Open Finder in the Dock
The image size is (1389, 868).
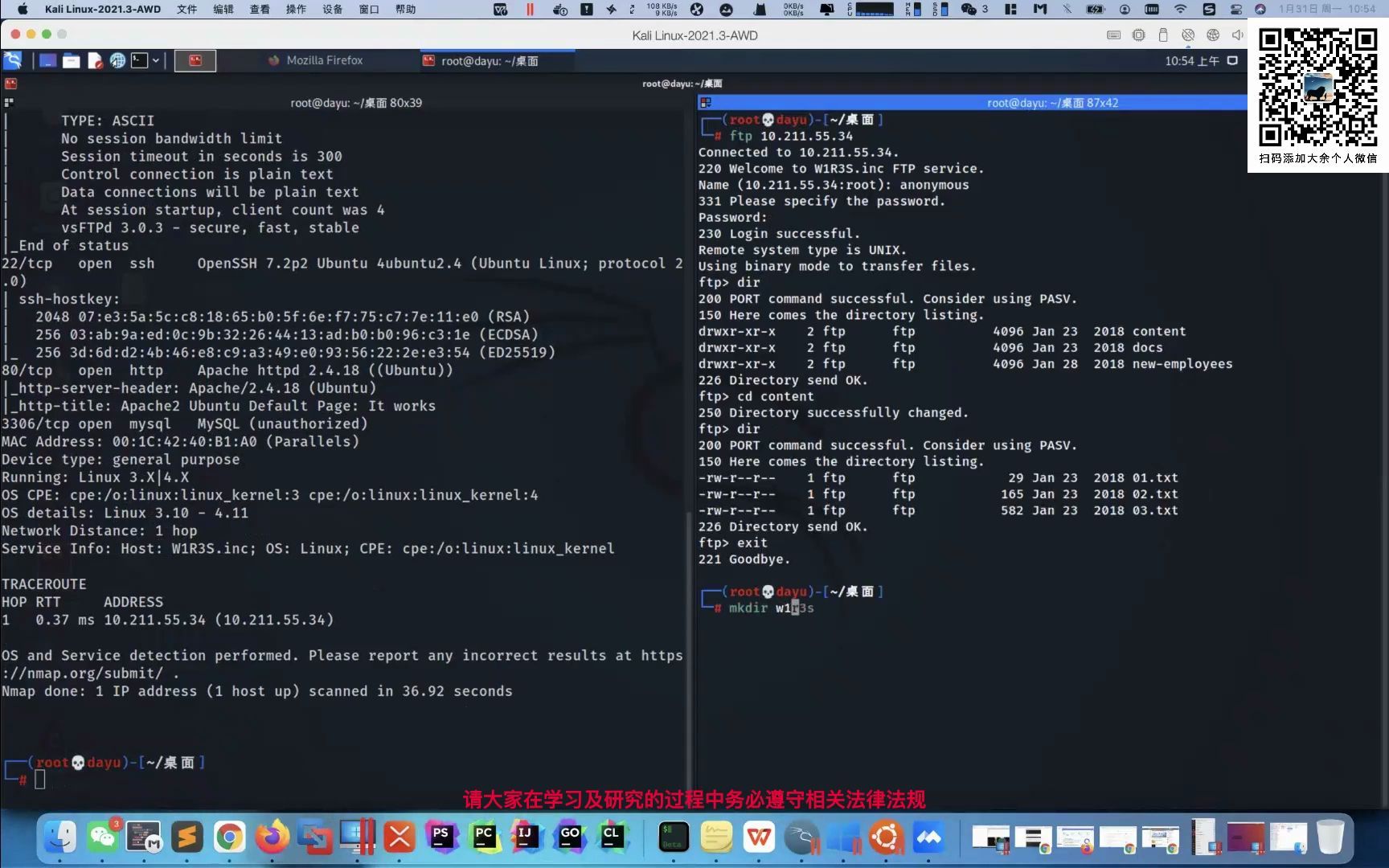[60, 837]
